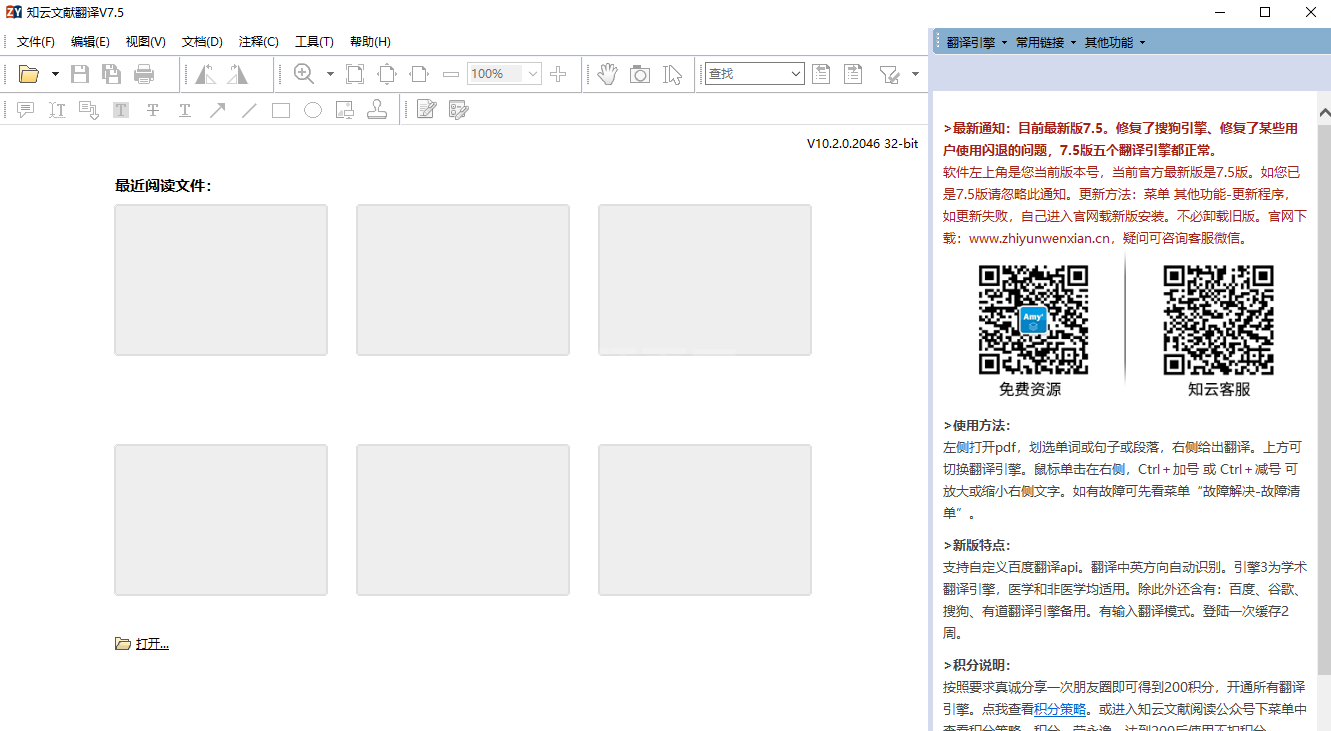
Task: Select the Snapshot camera tool
Action: 640,74
